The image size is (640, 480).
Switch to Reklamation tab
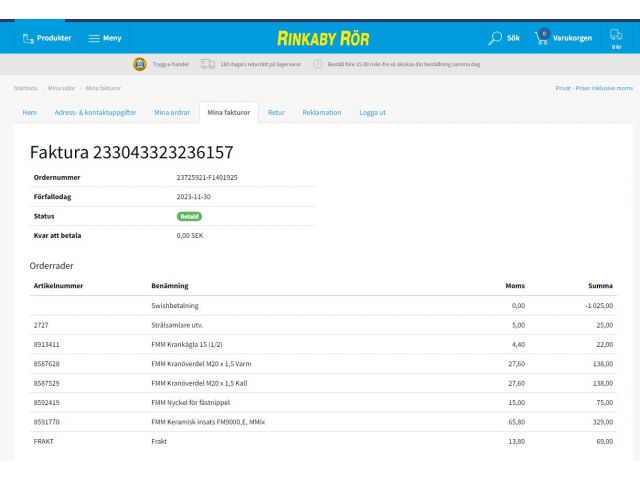pos(322,112)
